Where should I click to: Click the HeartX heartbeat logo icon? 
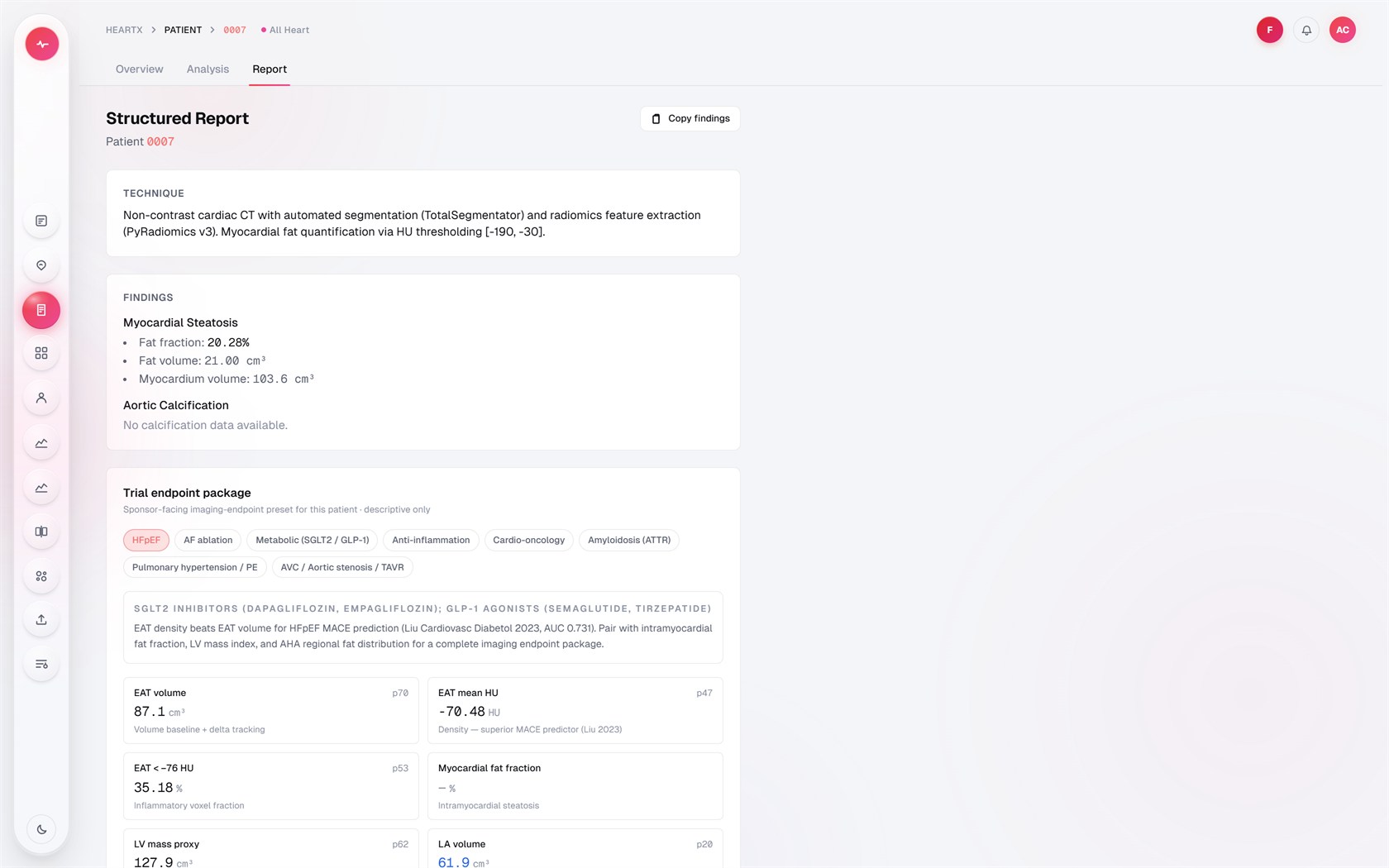41,44
